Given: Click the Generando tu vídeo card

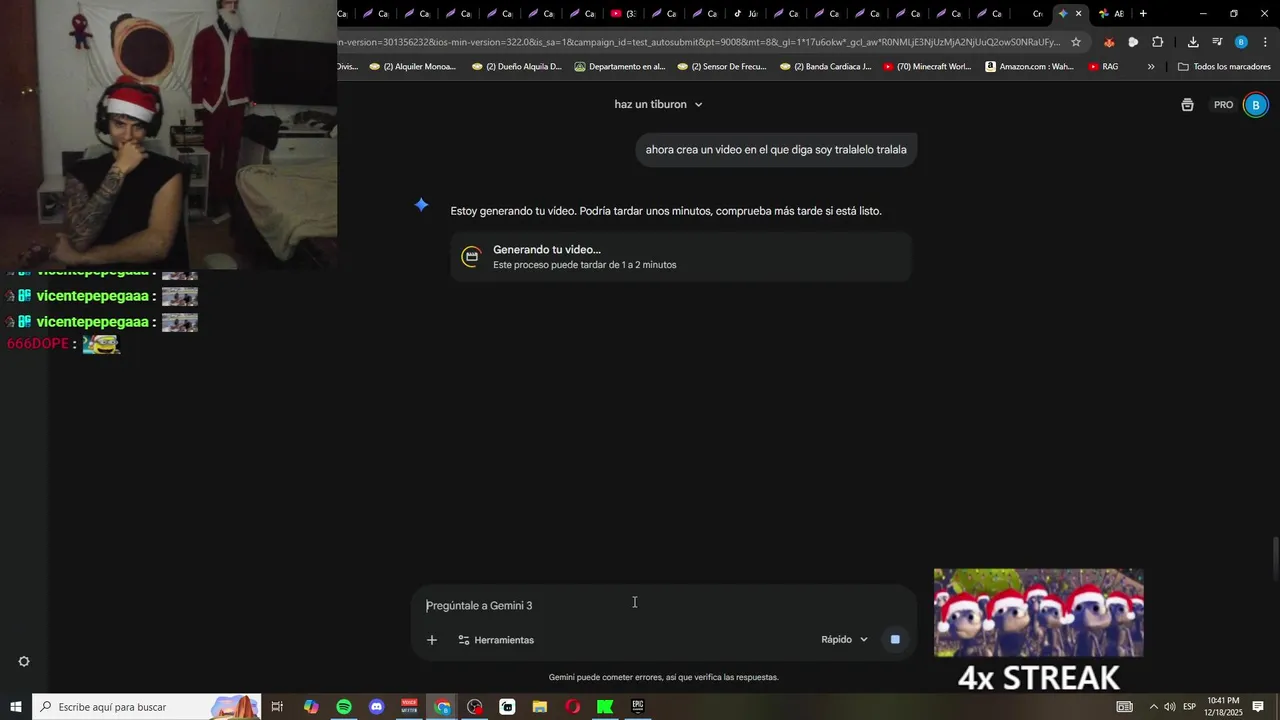Looking at the screenshot, I should click(681, 257).
